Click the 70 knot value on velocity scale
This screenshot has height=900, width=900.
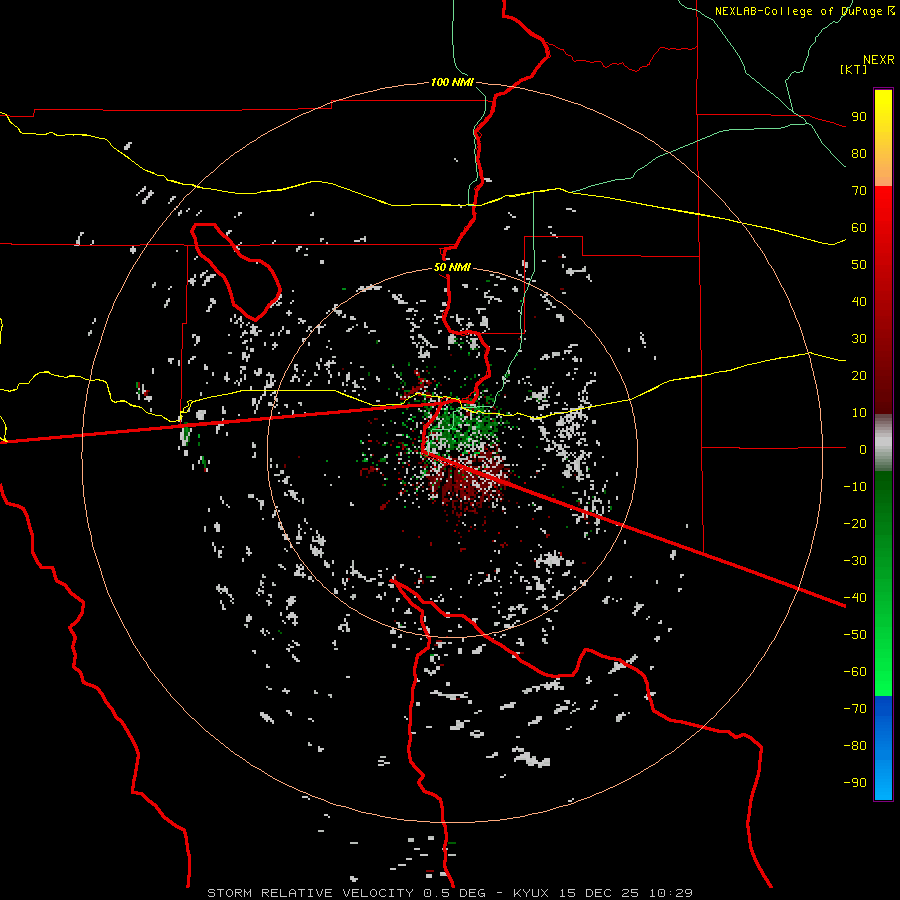pos(859,191)
